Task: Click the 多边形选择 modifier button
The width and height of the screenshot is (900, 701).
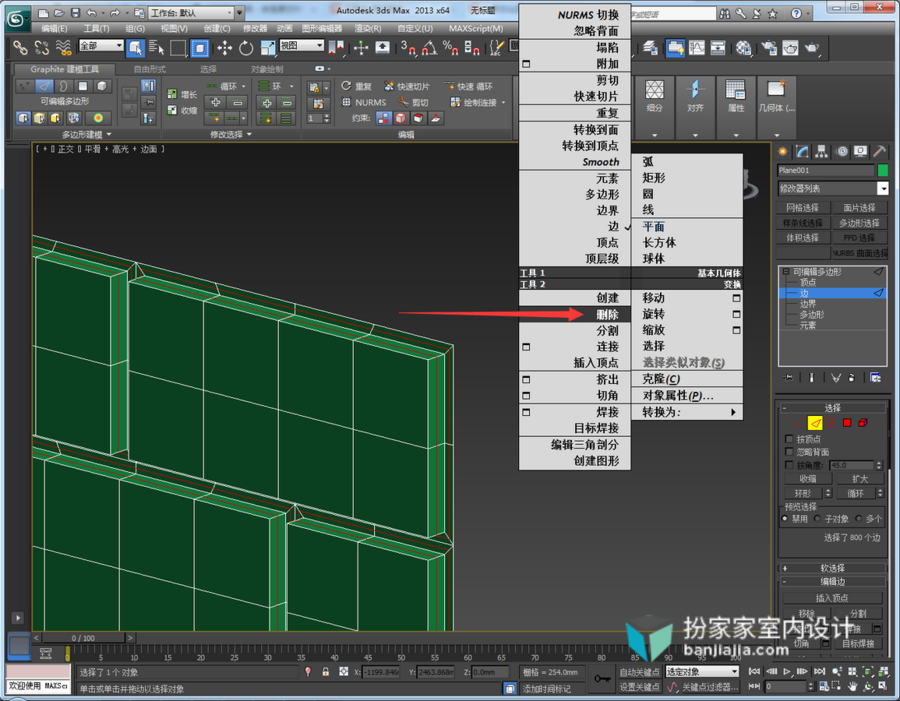Action: tap(859, 223)
